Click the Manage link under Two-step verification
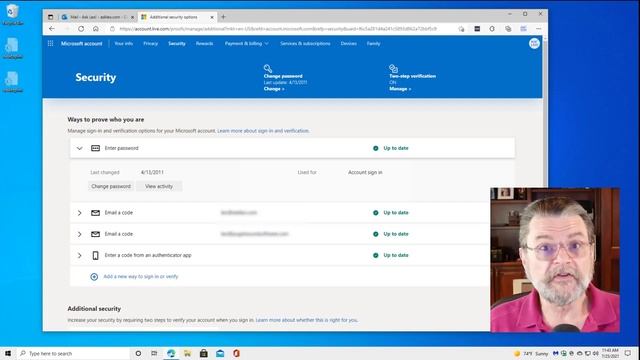This screenshot has height=360, width=640. click(x=400, y=89)
